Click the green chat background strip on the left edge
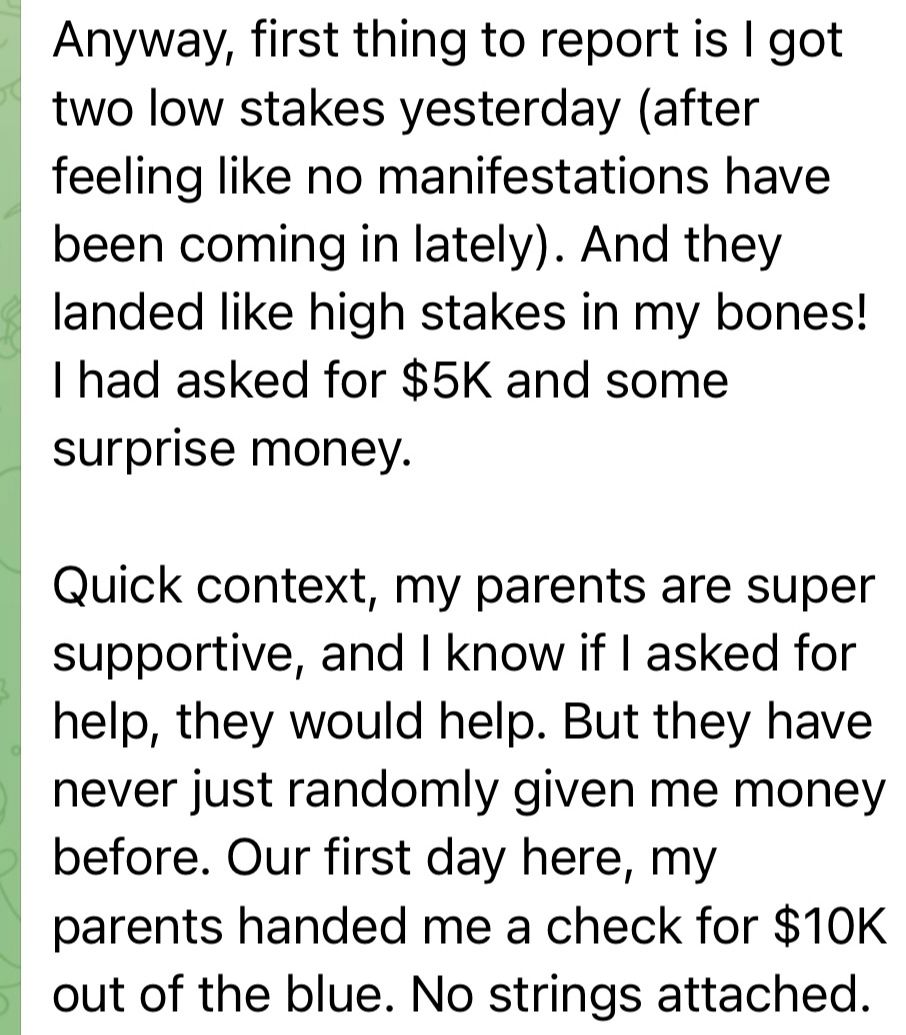906x1035 pixels. (x=11, y=500)
